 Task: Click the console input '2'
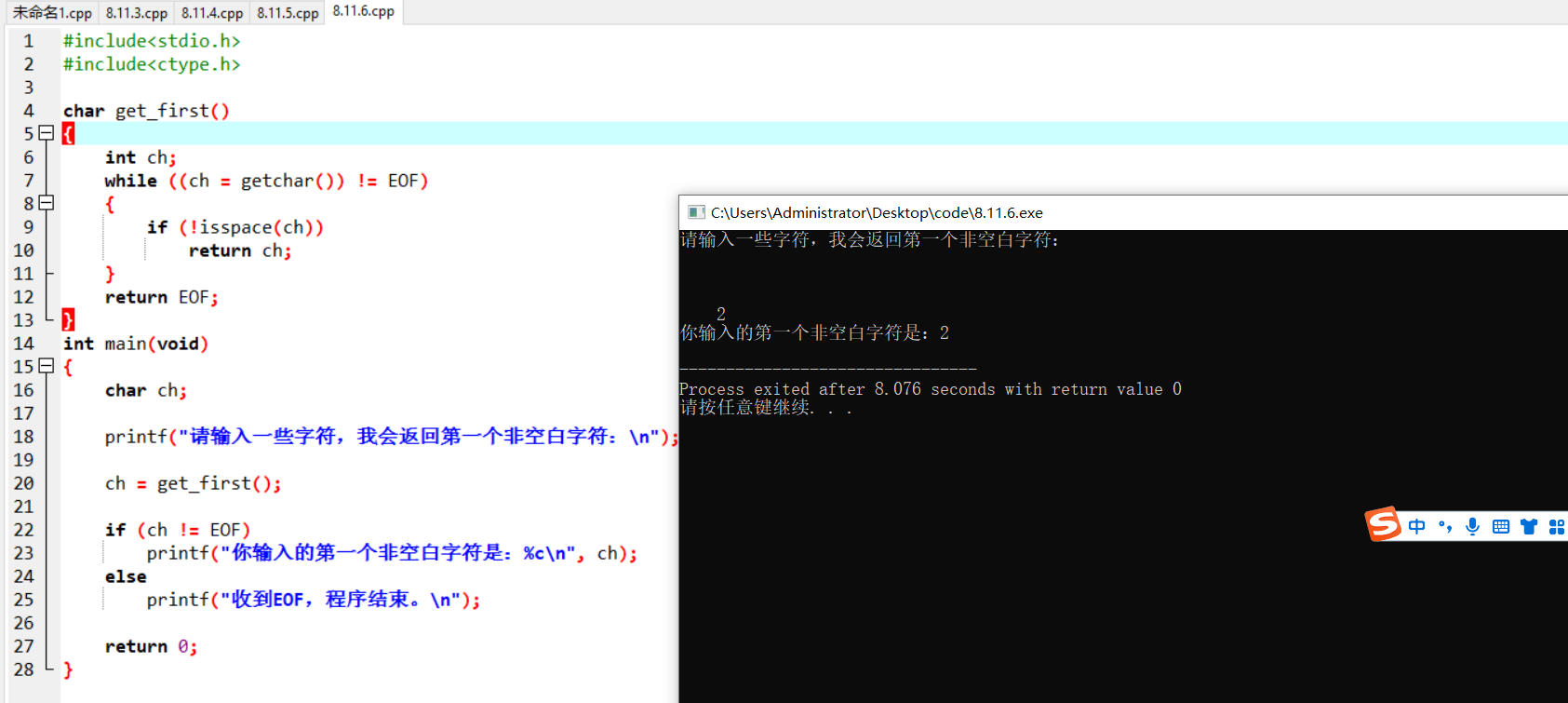pyautogui.click(x=721, y=314)
